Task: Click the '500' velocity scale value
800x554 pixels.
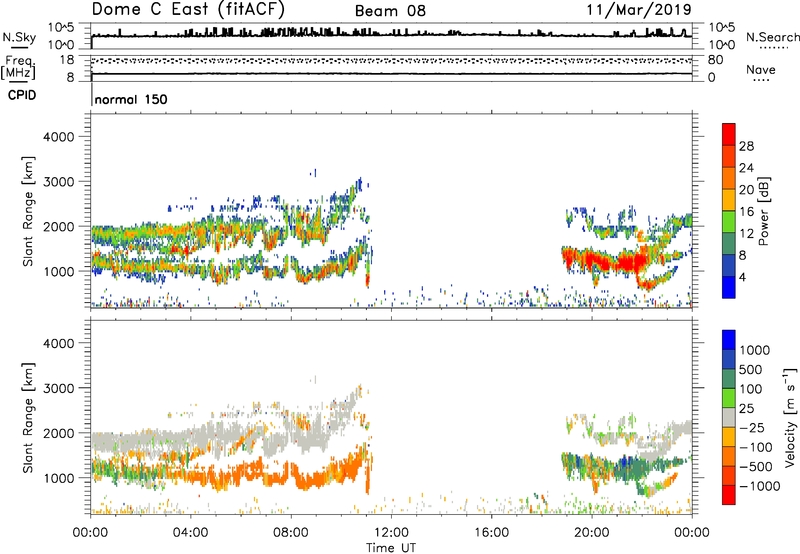Action: pos(751,369)
